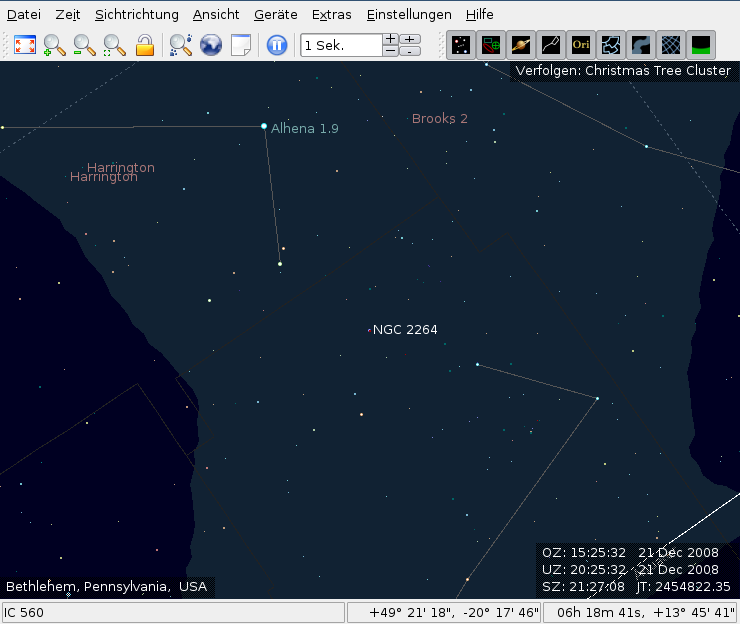Toggle full screen mode icon
Screen dimensions: 740x624
pyautogui.click(x=25, y=45)
